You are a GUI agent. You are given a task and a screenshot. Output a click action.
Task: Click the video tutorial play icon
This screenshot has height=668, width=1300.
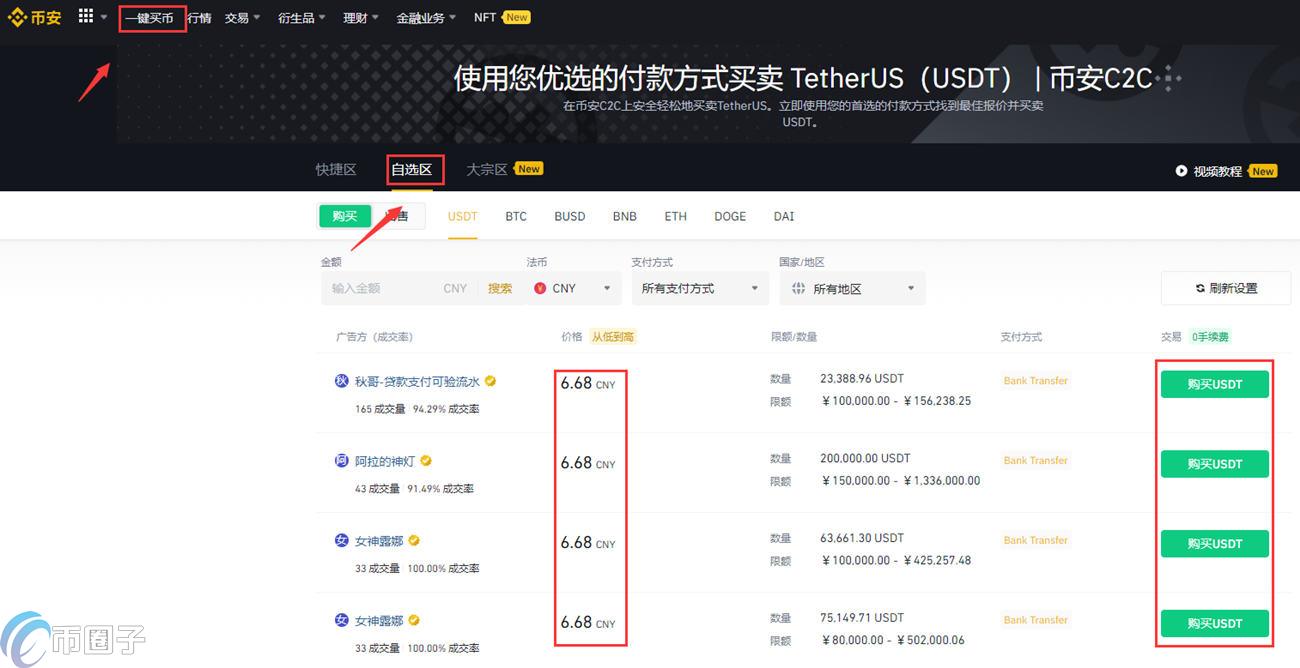pyautogui.click(x=1181, y=171)
